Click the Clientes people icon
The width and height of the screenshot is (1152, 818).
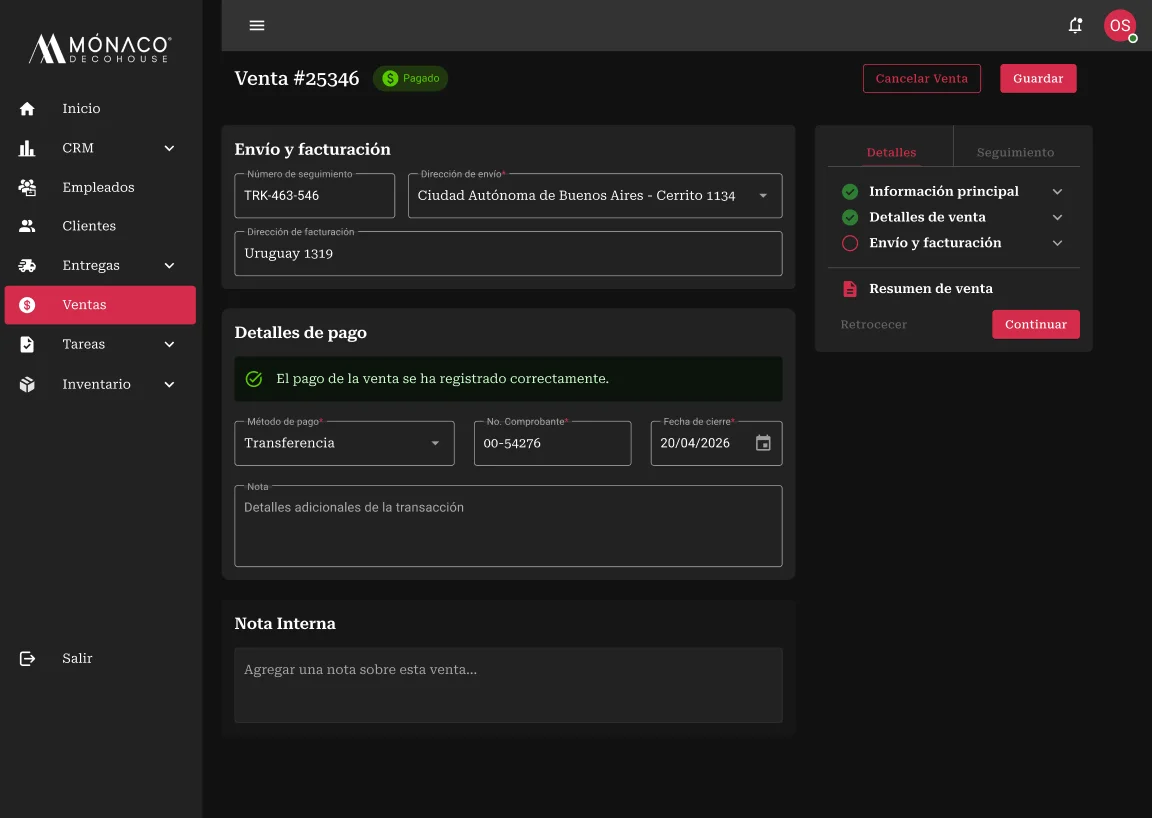click(27, 226)
